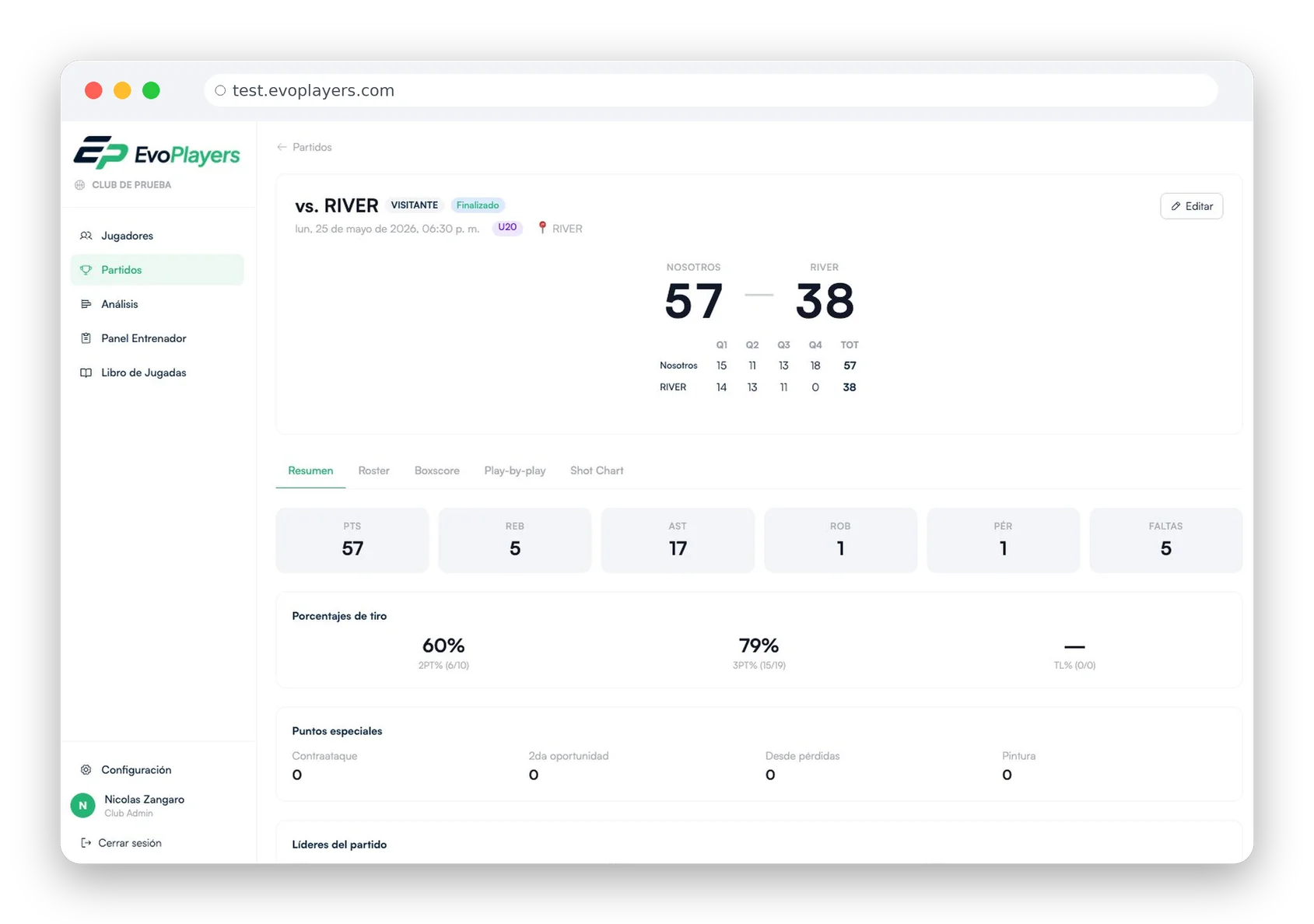This screenshot has height=924, width=1314.
Task: Click the Finalizado status badge
Action: point(478,205)
